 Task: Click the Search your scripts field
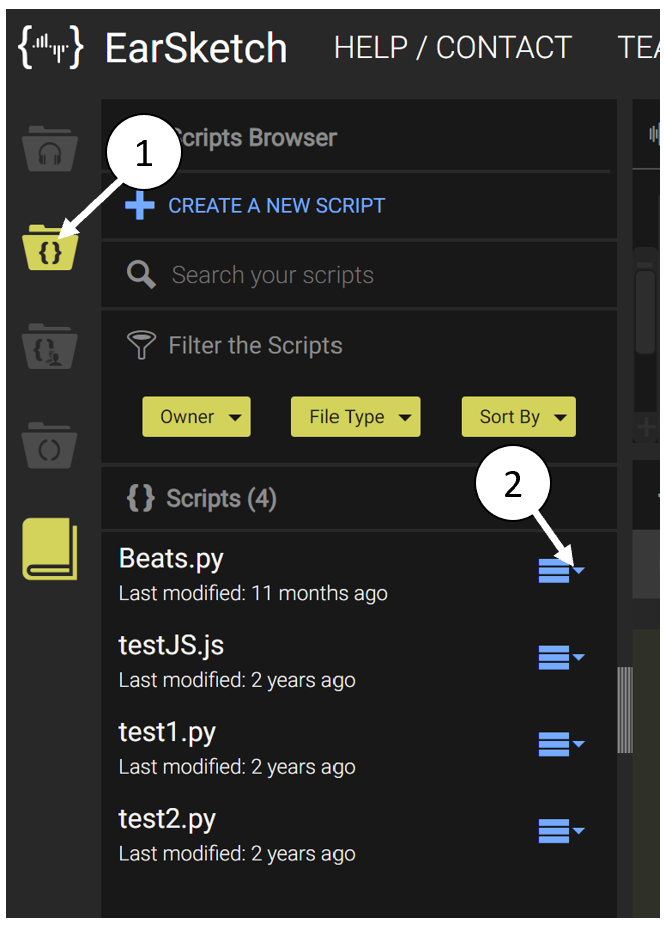point(359,275)
